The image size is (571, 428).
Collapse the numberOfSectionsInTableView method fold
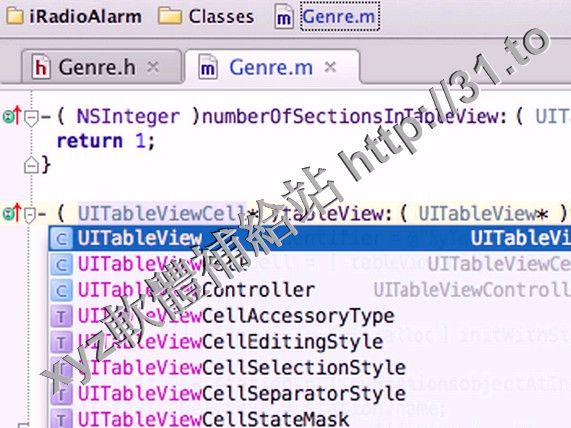pos(31,118)
